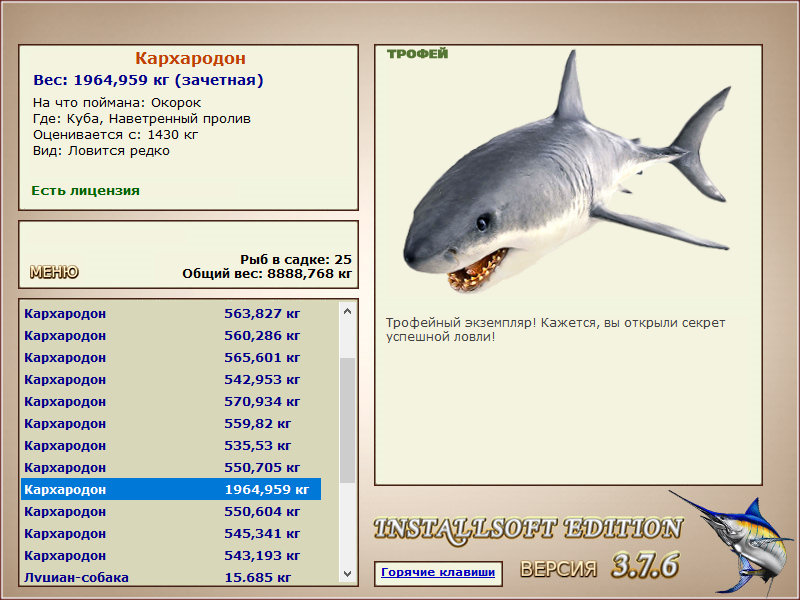Select Кархародон 550,705 кг row

tap(171, 467)
